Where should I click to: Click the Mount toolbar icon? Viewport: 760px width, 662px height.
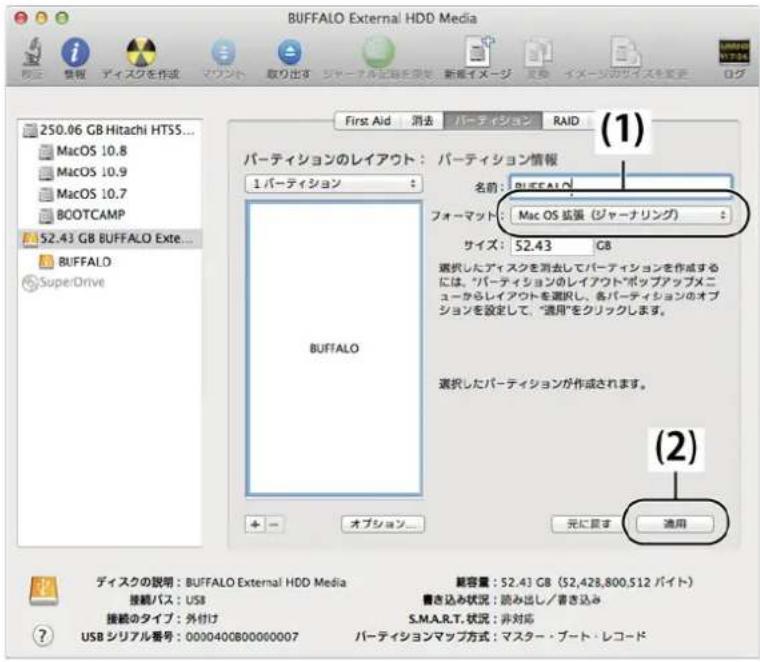(x=223, y=52)
